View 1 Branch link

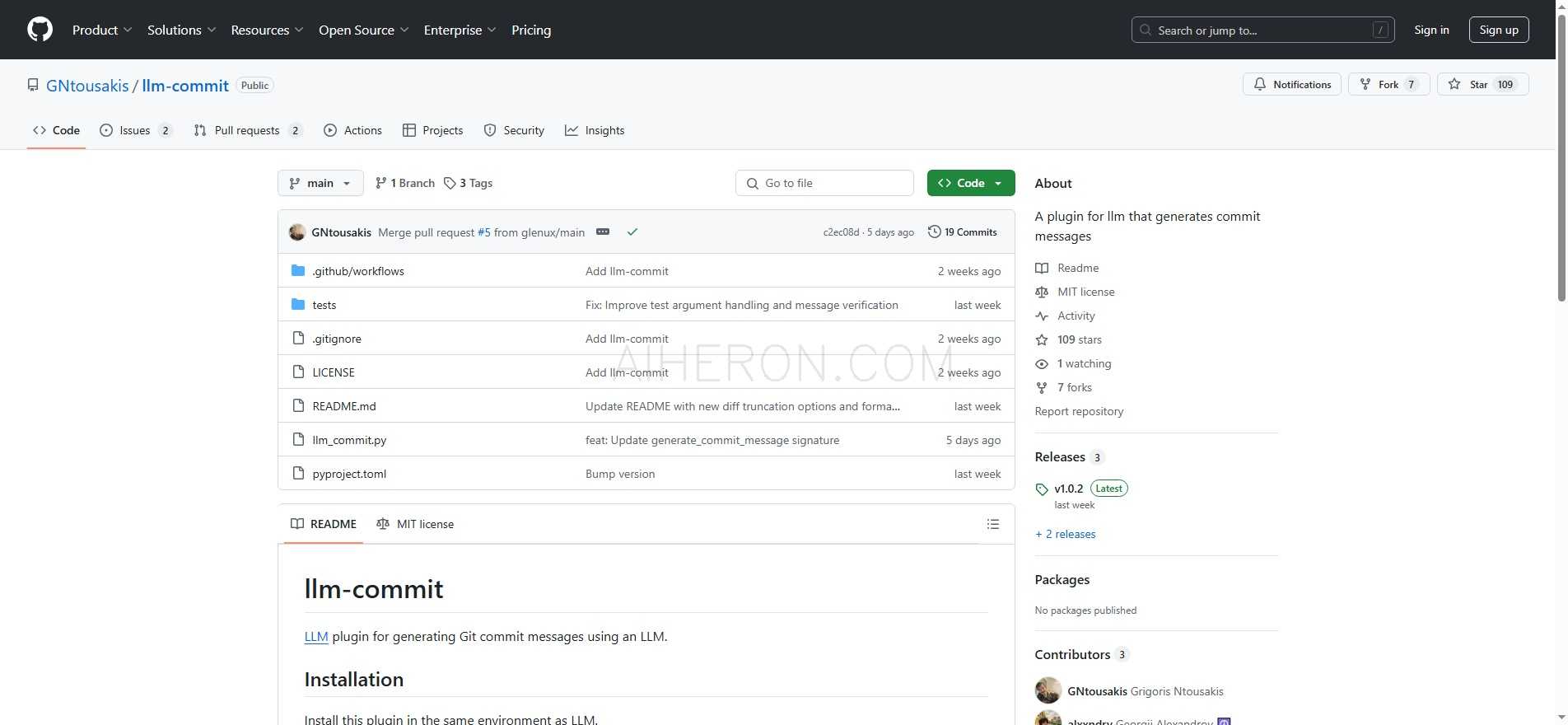(x=404, y=183)
